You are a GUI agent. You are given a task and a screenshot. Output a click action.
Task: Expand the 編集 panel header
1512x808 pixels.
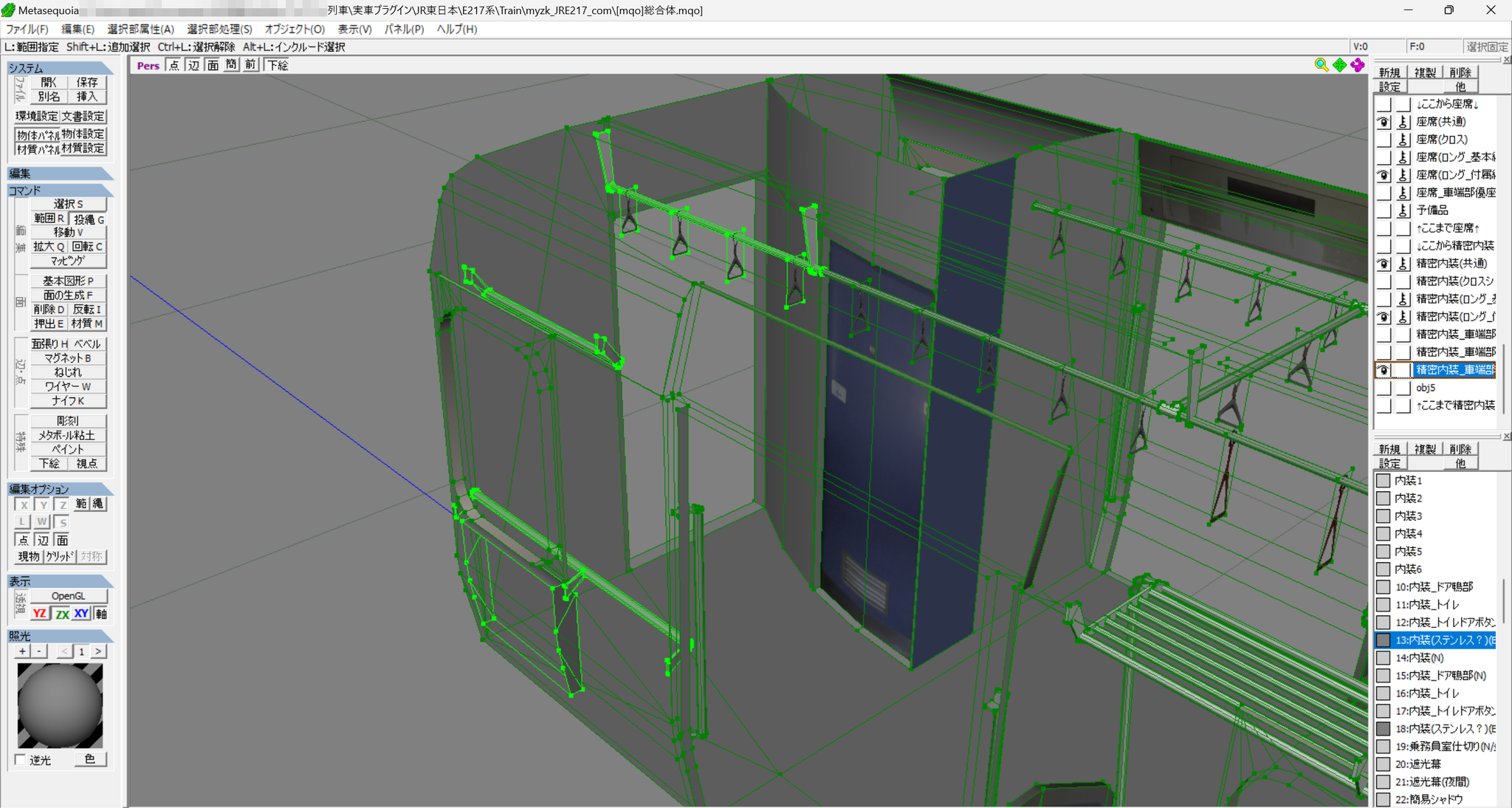(60, 174)
